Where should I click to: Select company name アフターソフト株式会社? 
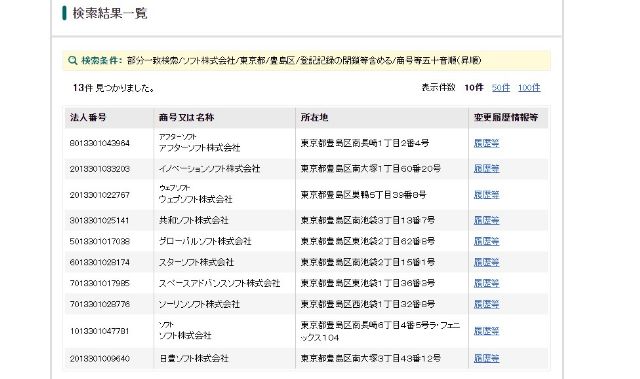point(199,148)
